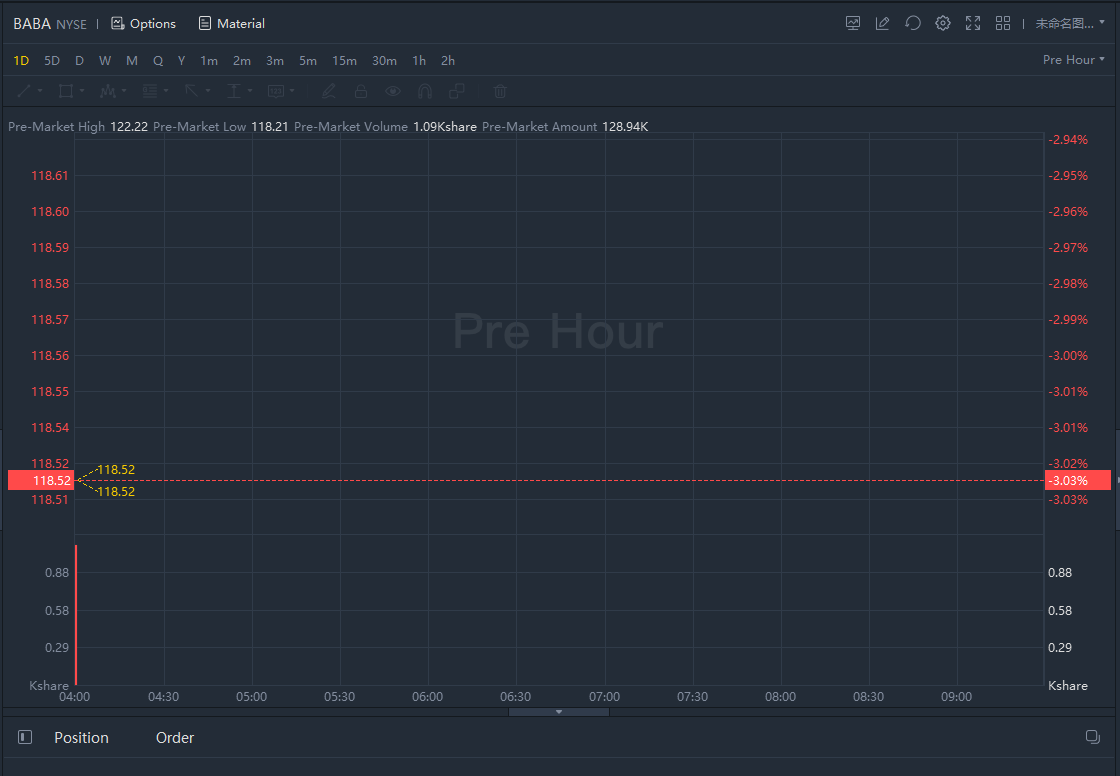Select the Y yearly timeframe
Viewport: 1120px width, 776px height.
(181, 61)
